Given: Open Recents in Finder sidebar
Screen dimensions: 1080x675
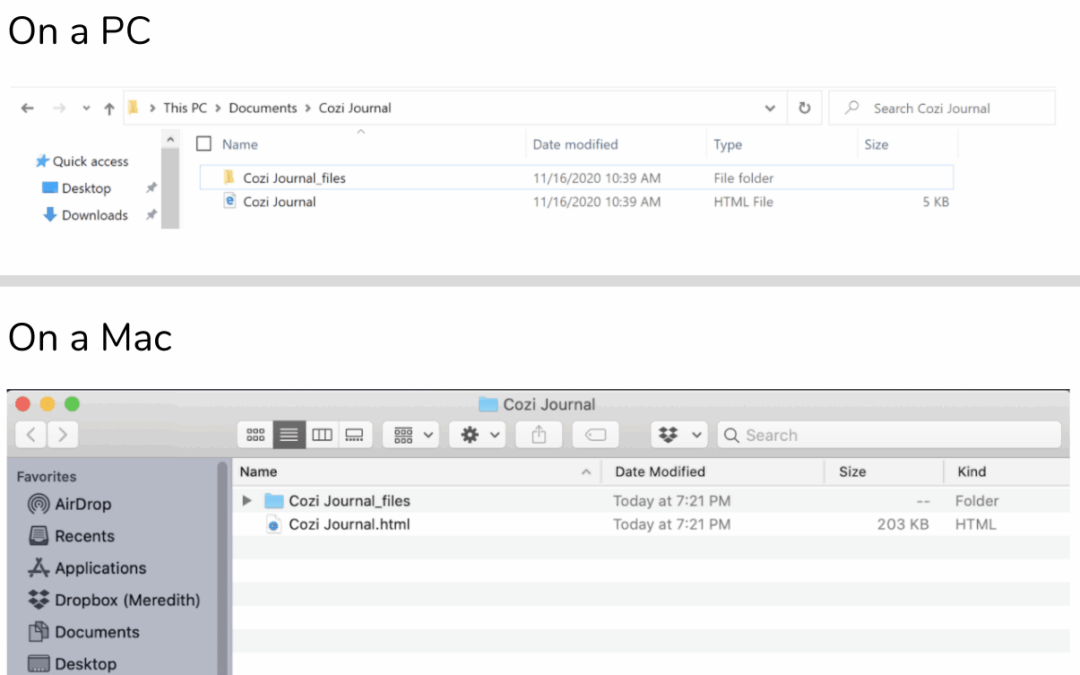Looking at the screenshot, I should pyautogui.click(x=72, y=536).
